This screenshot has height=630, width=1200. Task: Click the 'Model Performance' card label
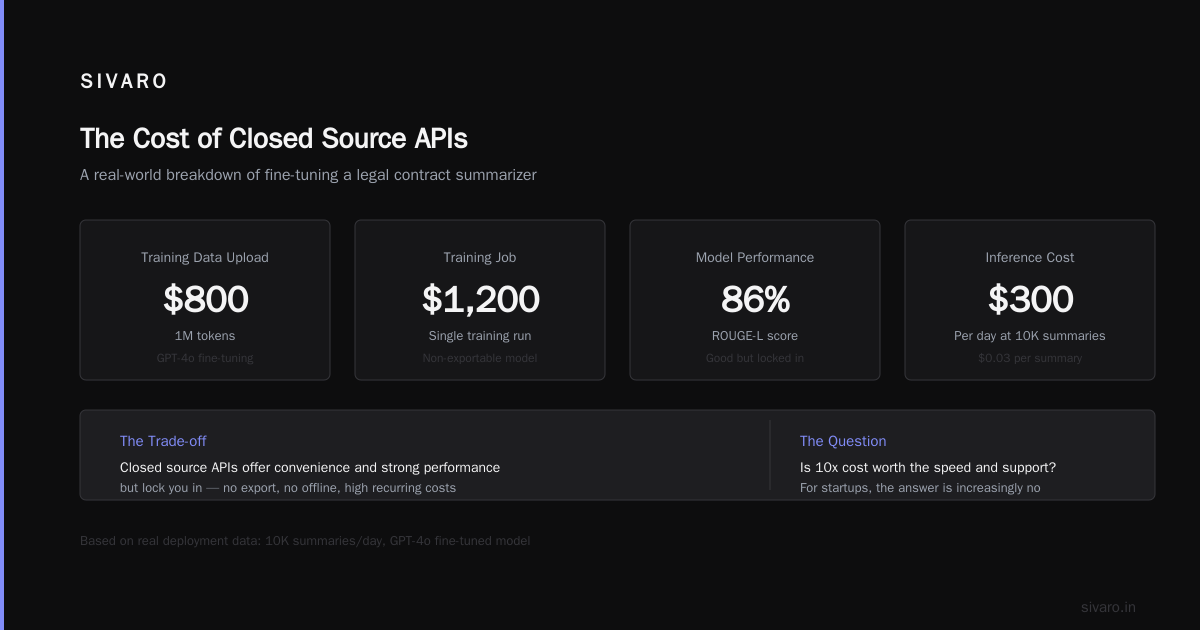tap(755, 257)
